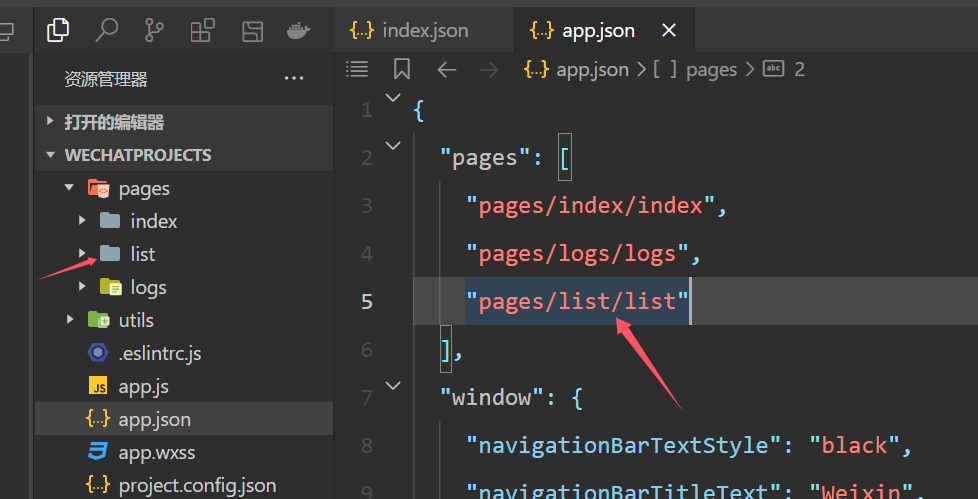Screen dimensions: 978x499
Task: Click line number 3 in the gutter
Action: [x=366, y=205]
